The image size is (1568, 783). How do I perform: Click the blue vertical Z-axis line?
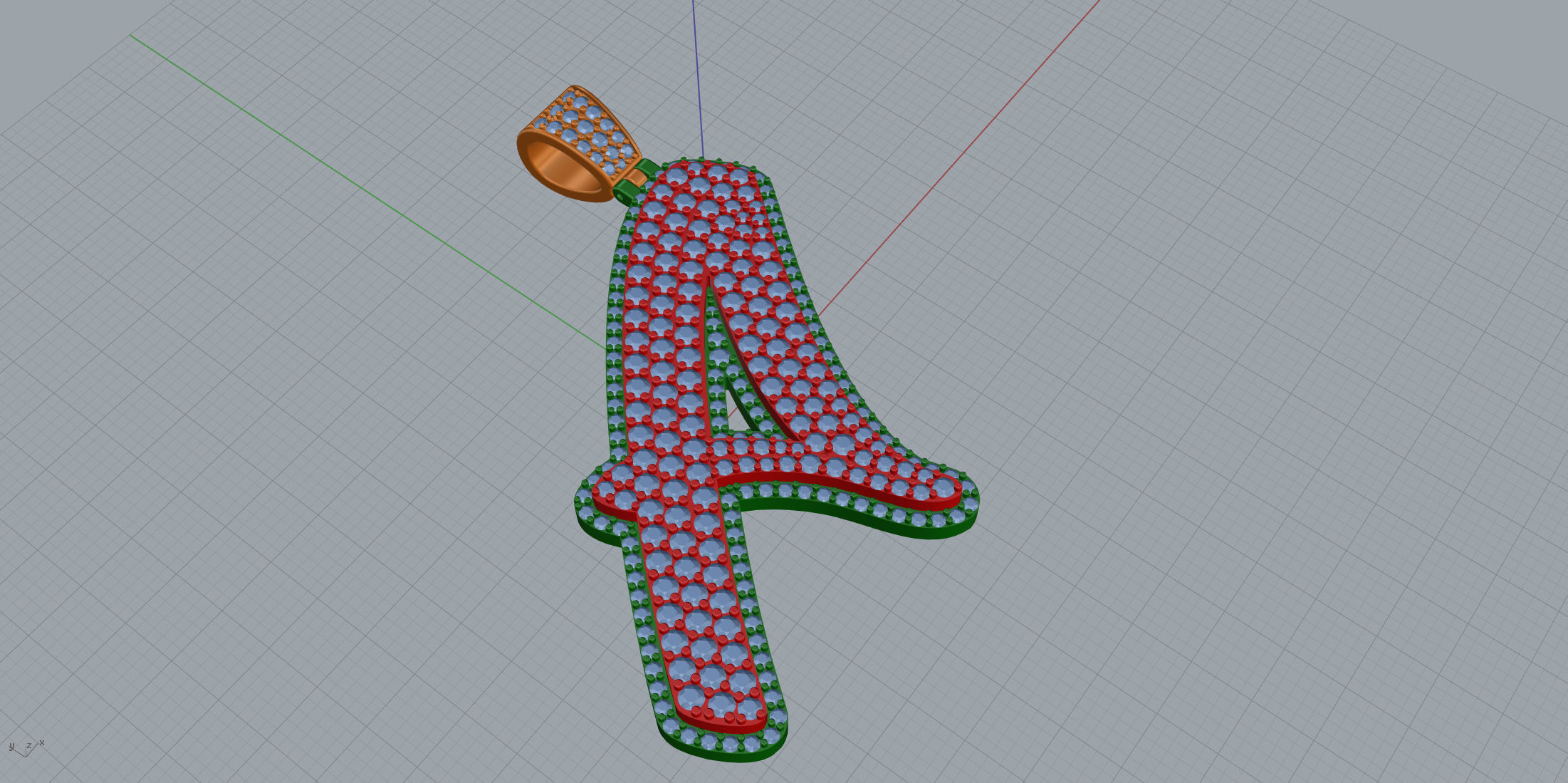[698, 78]
